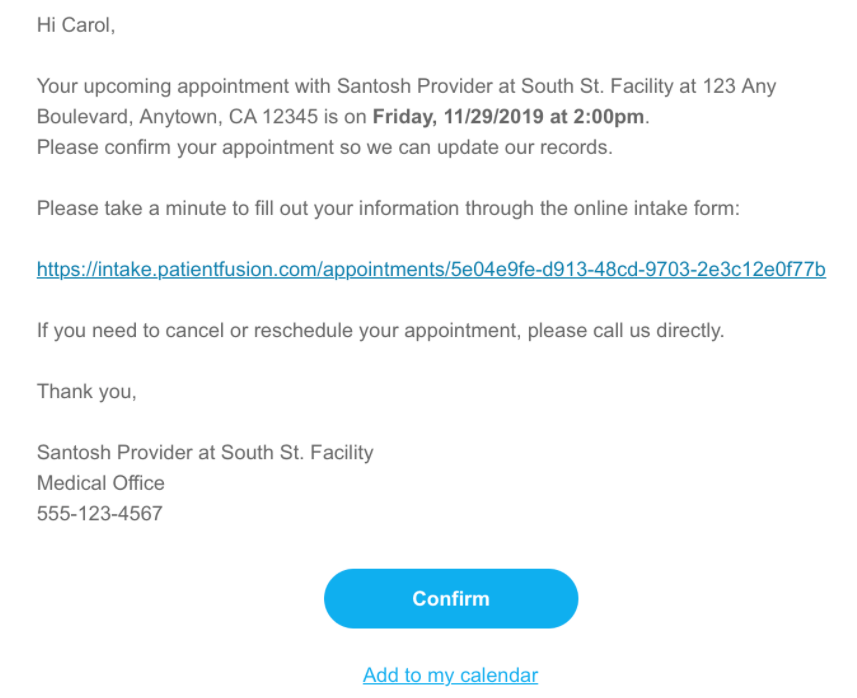Click the Thank you closing text
Screen dimensions: 857x698
[x=86, y=391]
